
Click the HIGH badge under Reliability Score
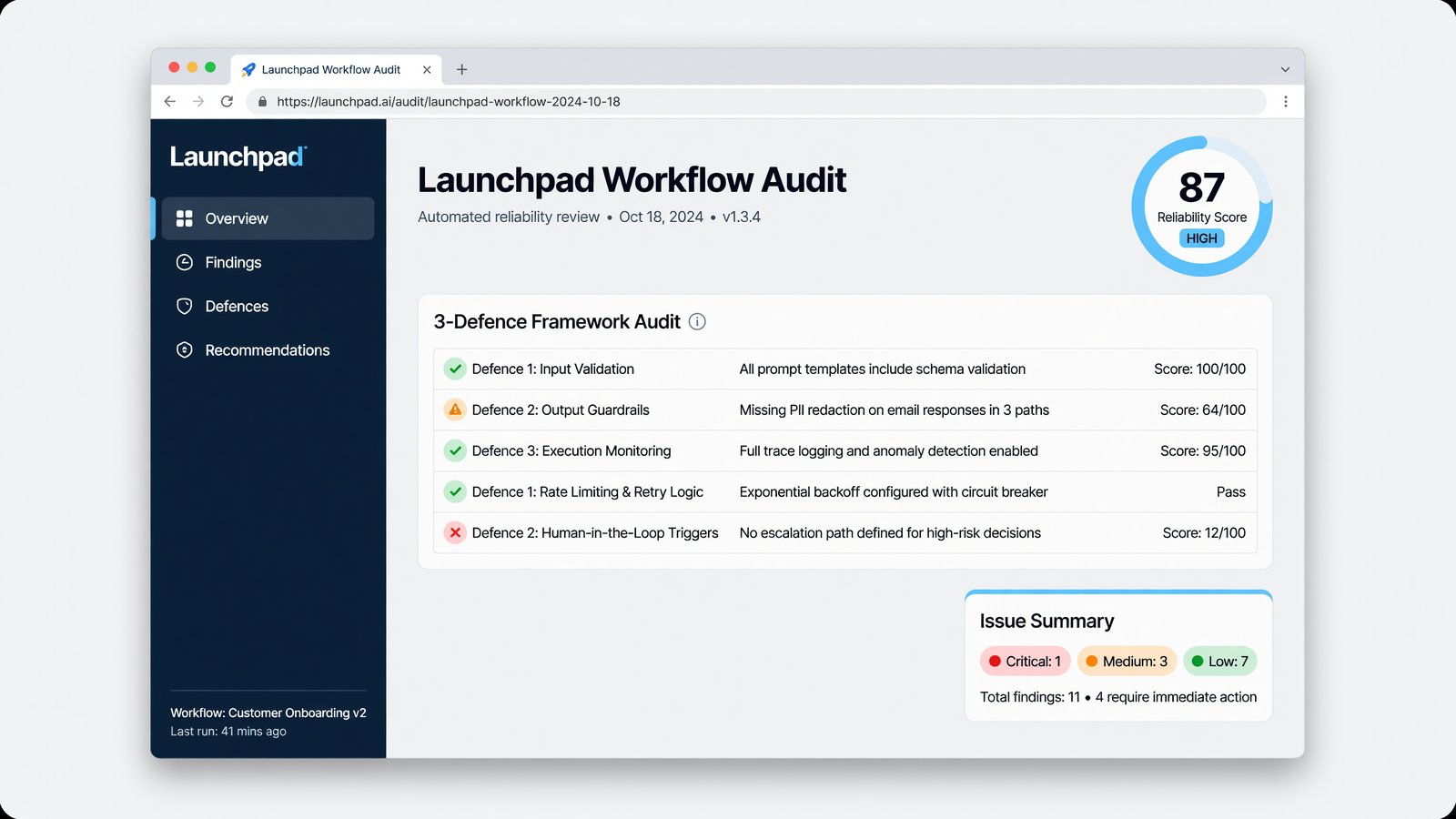[1202, 238]
